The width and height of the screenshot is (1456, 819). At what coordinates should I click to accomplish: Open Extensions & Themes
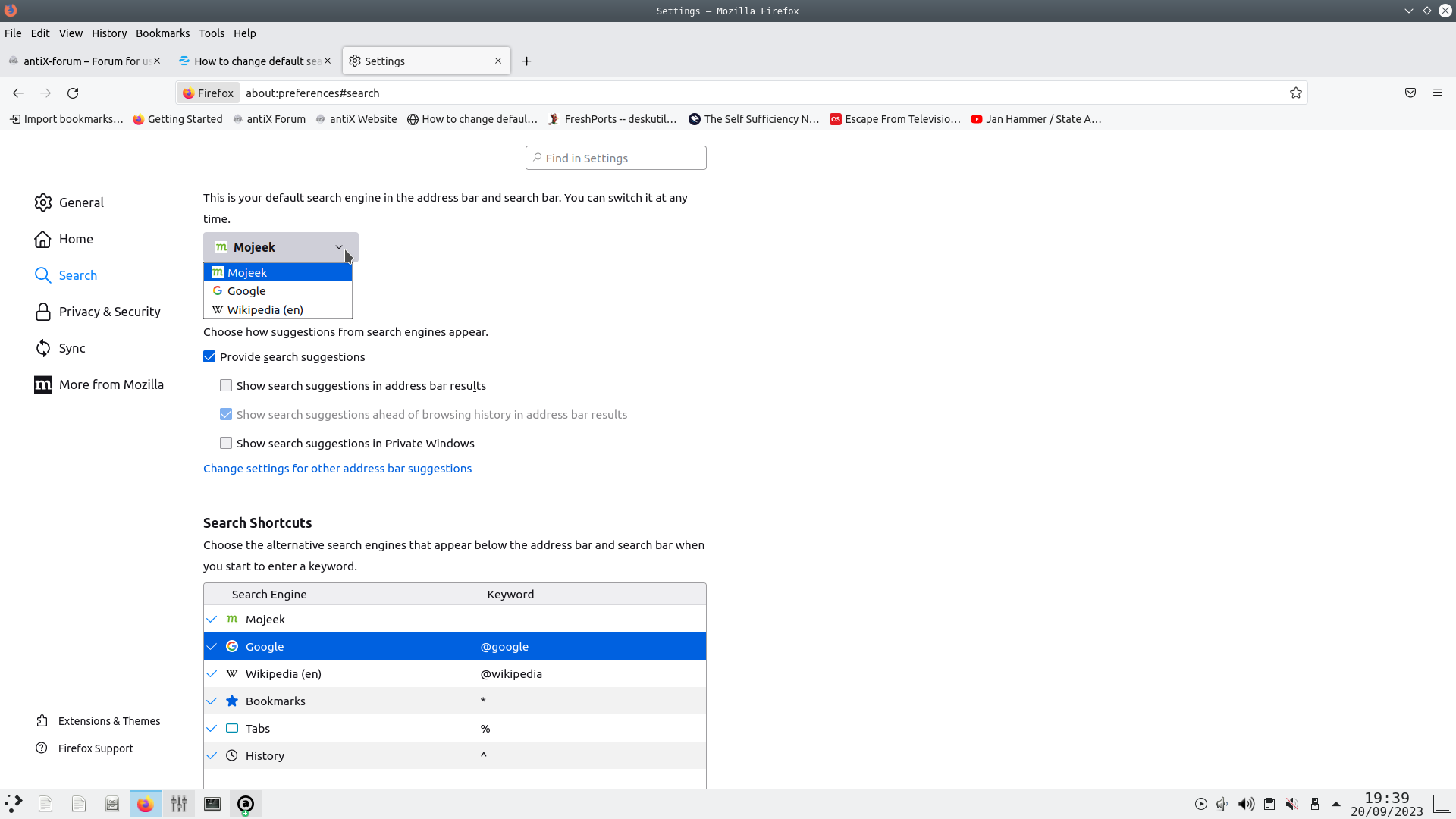point(98,721)
